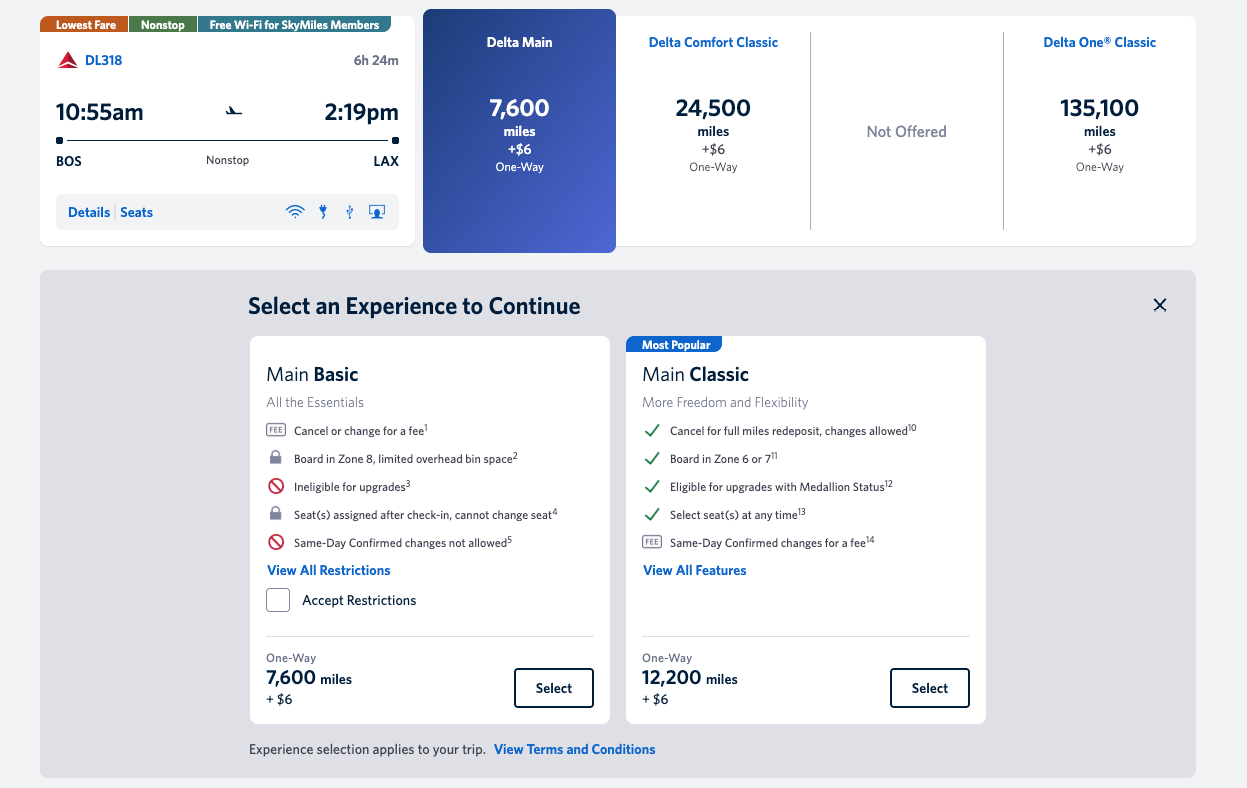The height and width of the screenshot is (788, 1247).
Task: Open View All Restrictions
Action: tap(328, 570)
